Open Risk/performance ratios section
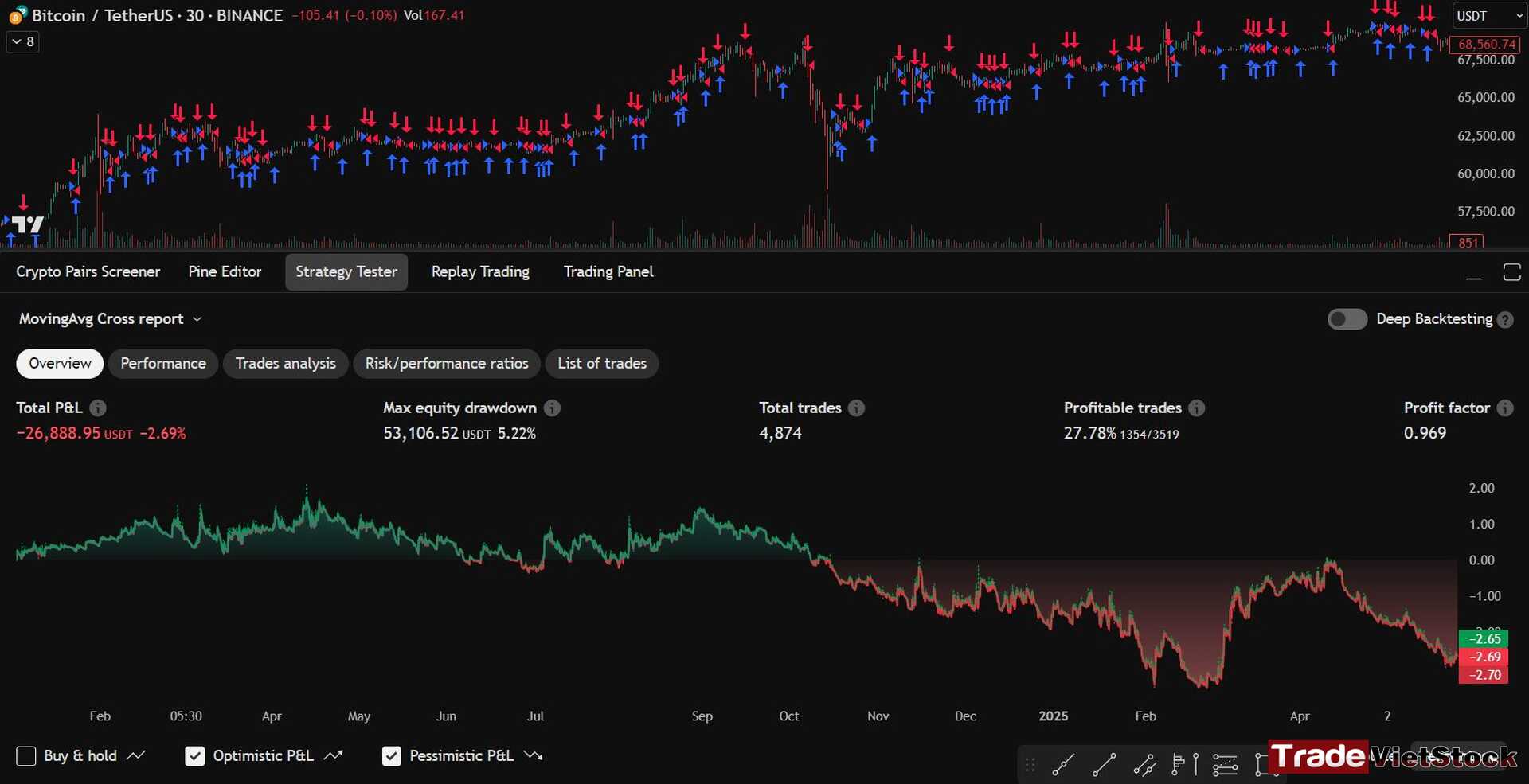Image resolution: width=1529 pixels, height=784 pixels. 447,363
